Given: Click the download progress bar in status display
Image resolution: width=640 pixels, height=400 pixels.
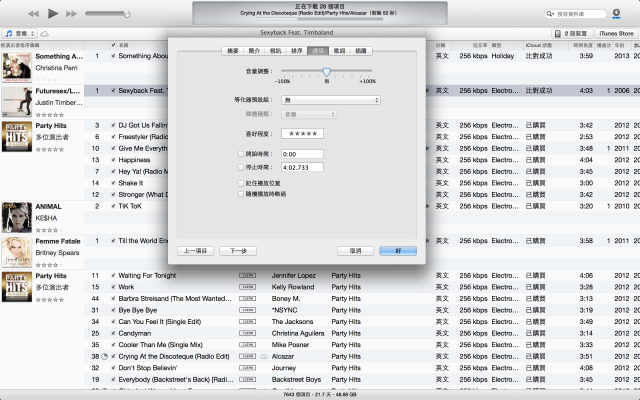Looking at the screenshot, I should [320, 19].
